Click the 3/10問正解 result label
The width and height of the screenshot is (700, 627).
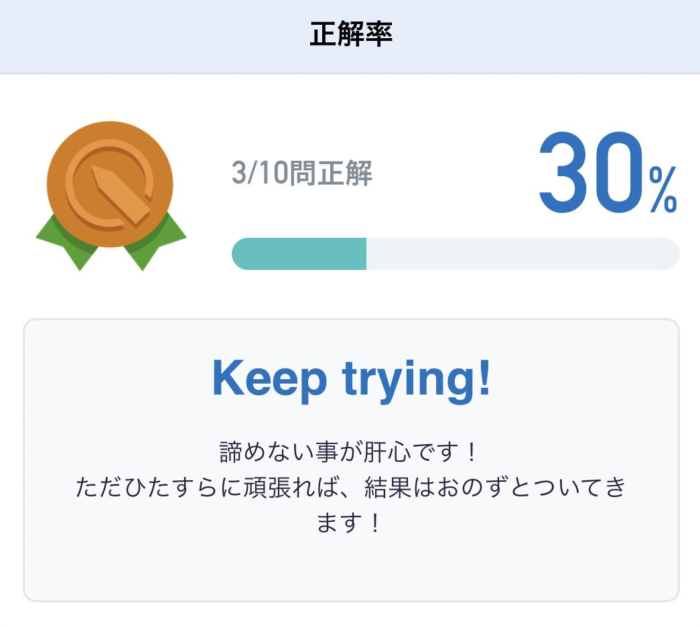click(302, 173)
